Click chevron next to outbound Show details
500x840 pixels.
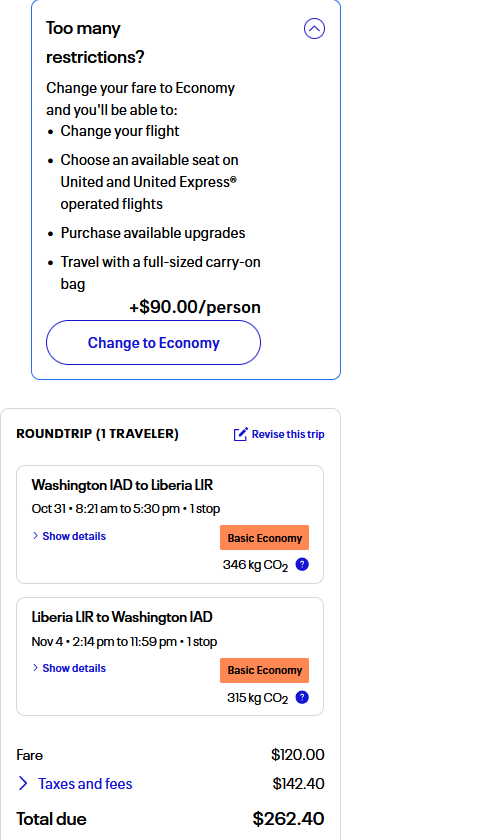pyautogui.click(x=35, y=536)
